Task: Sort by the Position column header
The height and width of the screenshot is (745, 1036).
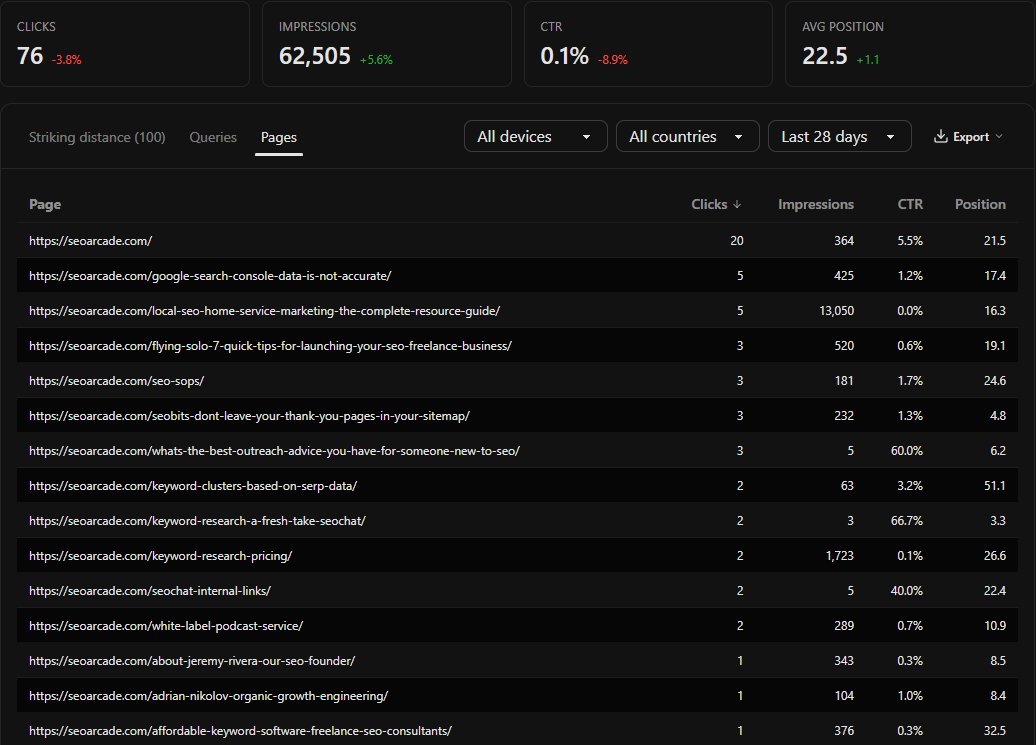Action: click(980, 205)
